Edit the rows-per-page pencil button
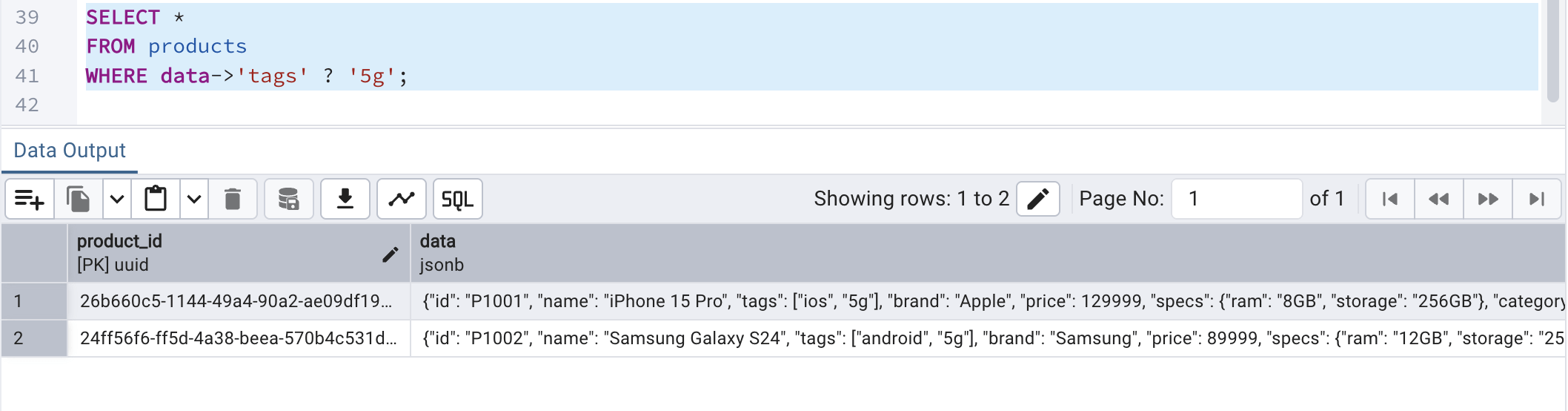The height and width of the screenshot is (411, 1568). [x=1037, y=199]
